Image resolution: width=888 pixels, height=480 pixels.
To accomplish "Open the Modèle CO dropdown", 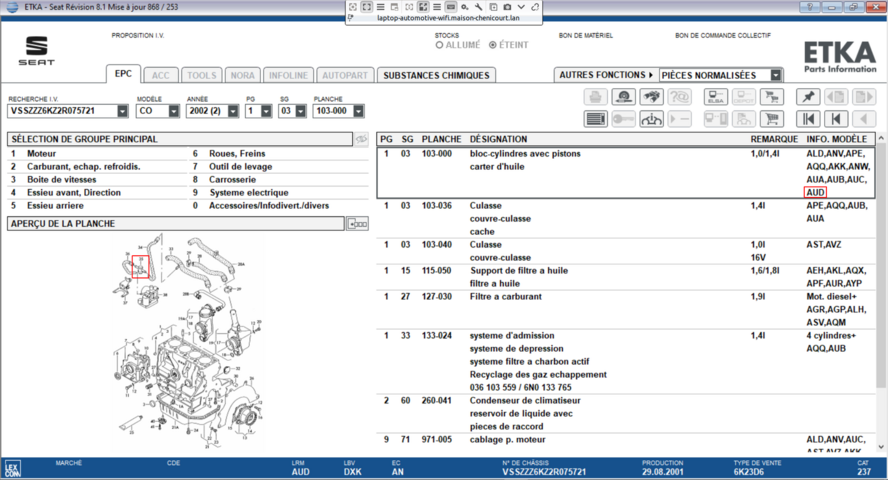I will pyautogui.click(x=173, y=111).
